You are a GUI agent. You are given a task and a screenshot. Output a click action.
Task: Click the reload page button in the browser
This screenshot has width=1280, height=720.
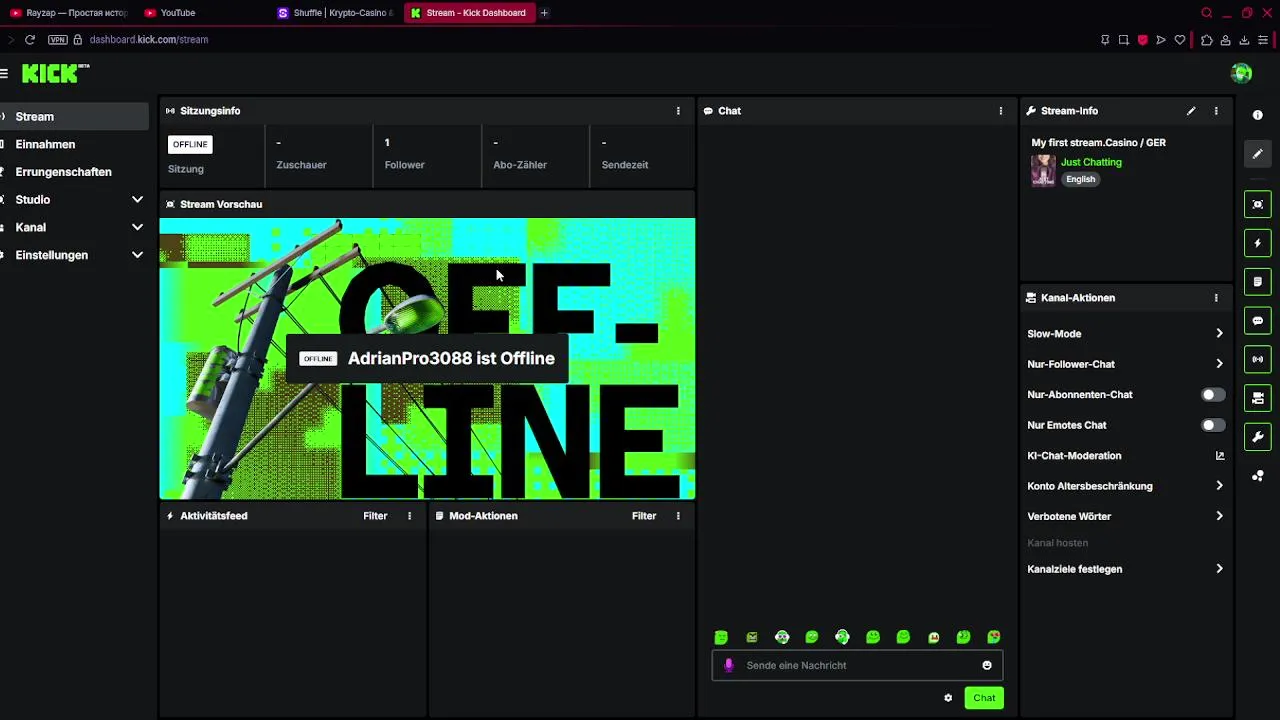[30, 40]
